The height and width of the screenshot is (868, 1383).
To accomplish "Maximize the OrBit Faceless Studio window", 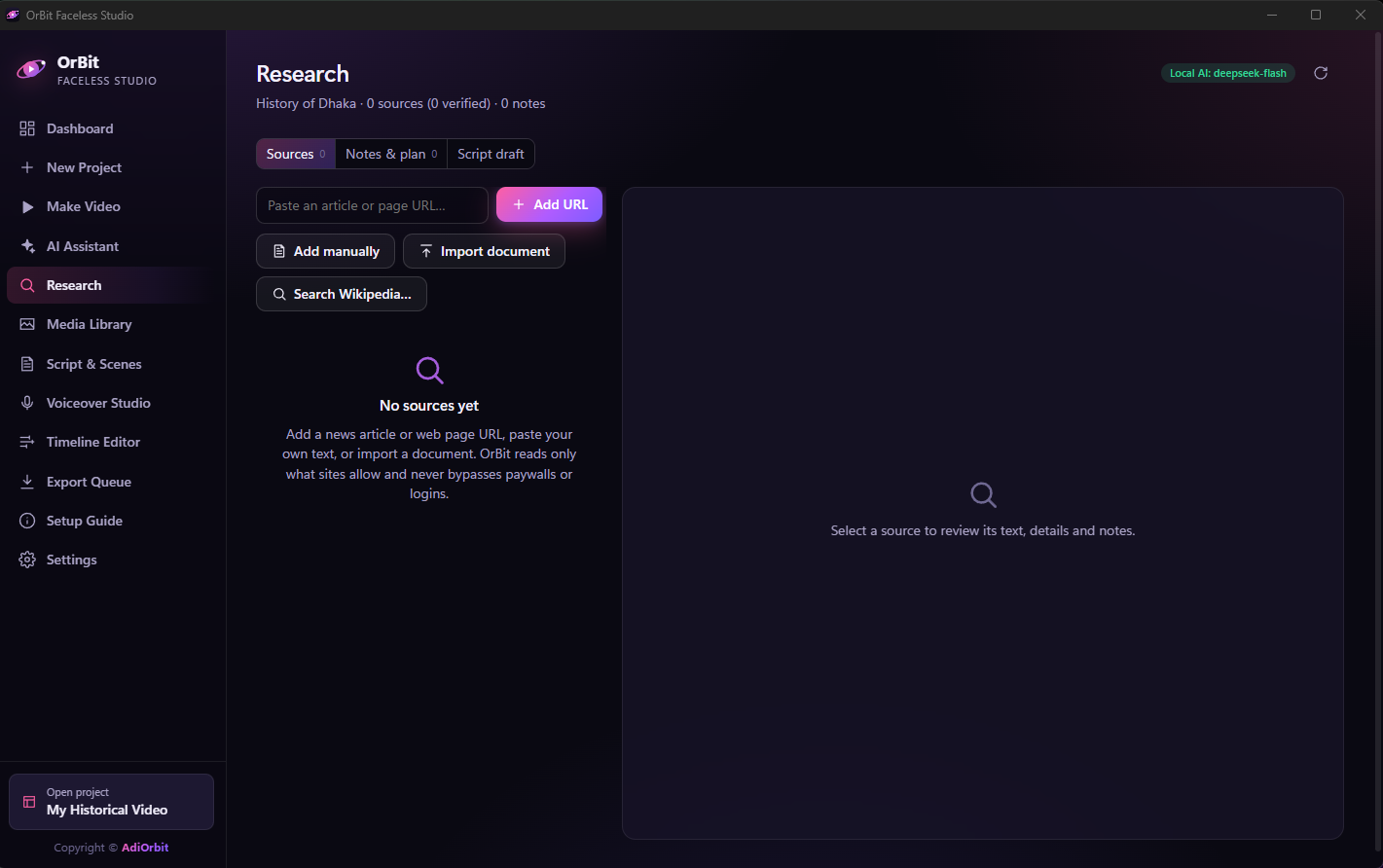I will 1316,15.
